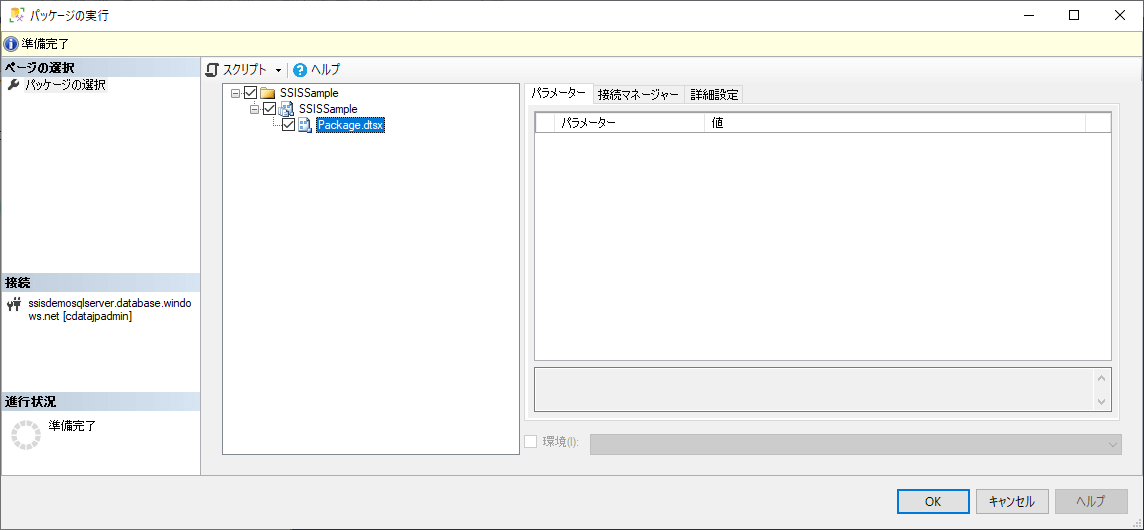Switch to the パラメーター tab

(x=558, y=93)
